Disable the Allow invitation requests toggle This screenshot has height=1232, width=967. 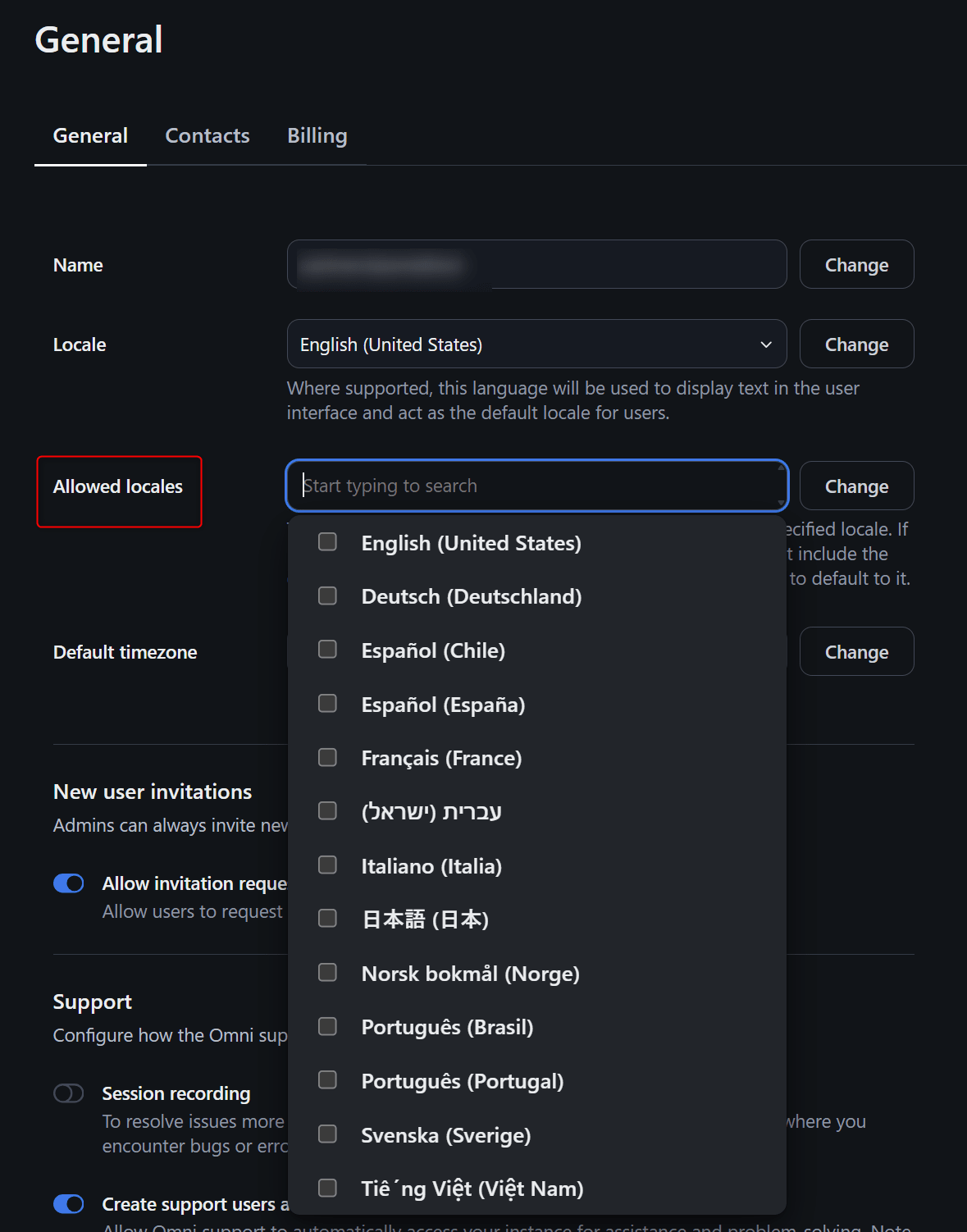pos(69,883)
